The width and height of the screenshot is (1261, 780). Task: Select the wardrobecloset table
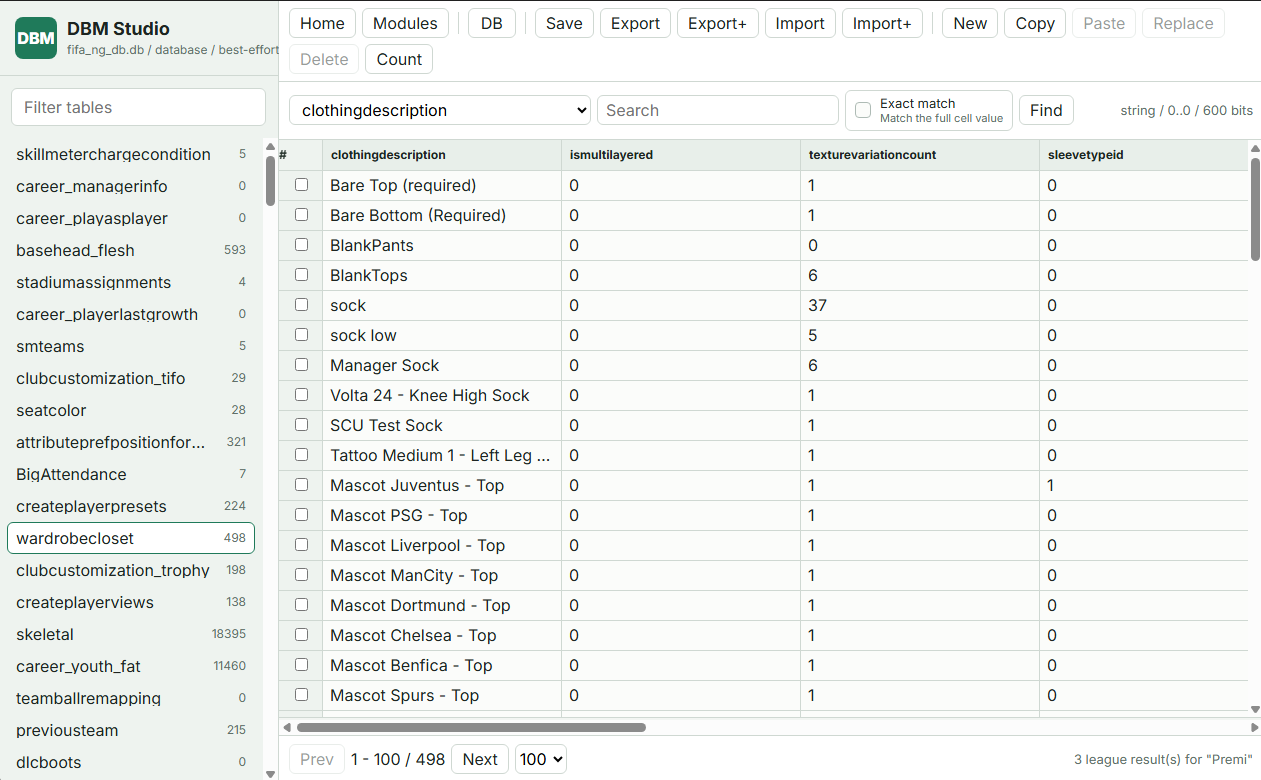[131, 538]
